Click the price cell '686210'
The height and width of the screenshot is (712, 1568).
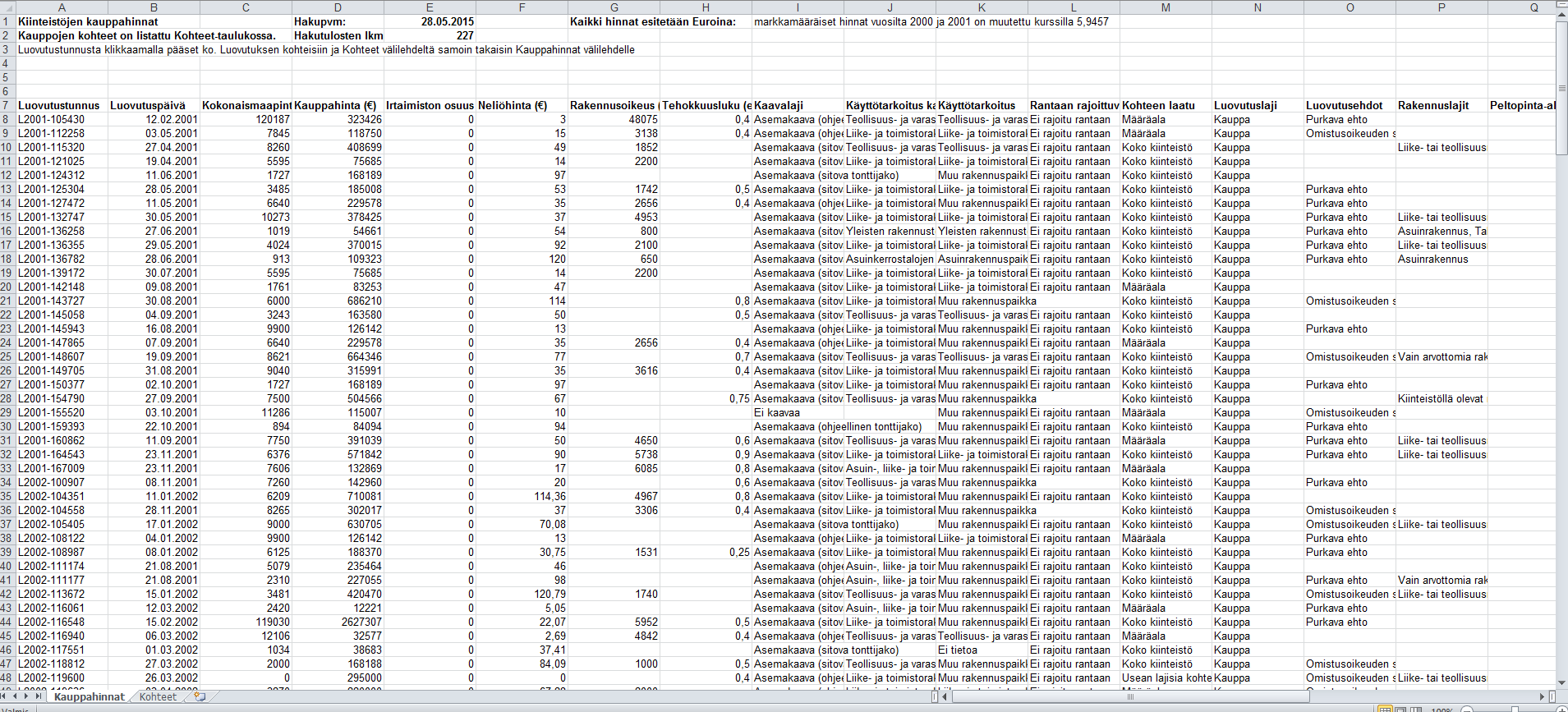(x=338, y=301)
